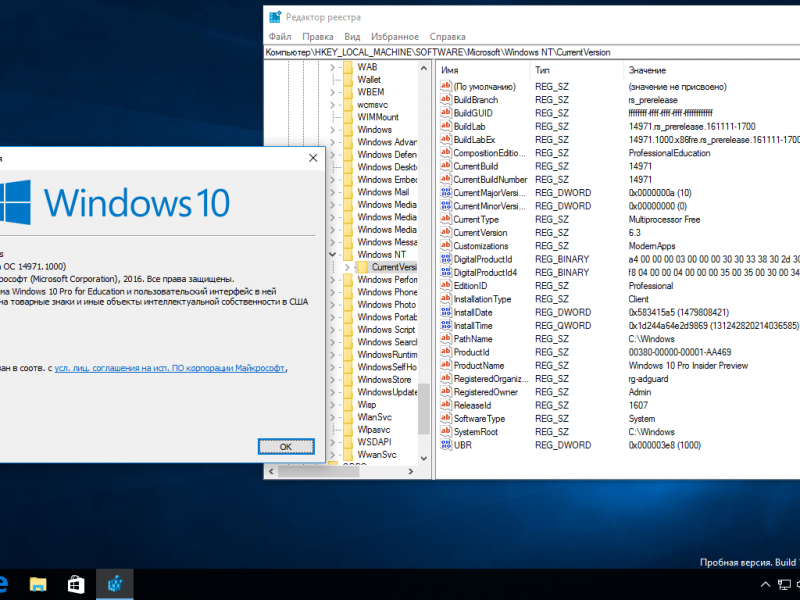Open the Microsoft license agreement link

pos(169,368)
